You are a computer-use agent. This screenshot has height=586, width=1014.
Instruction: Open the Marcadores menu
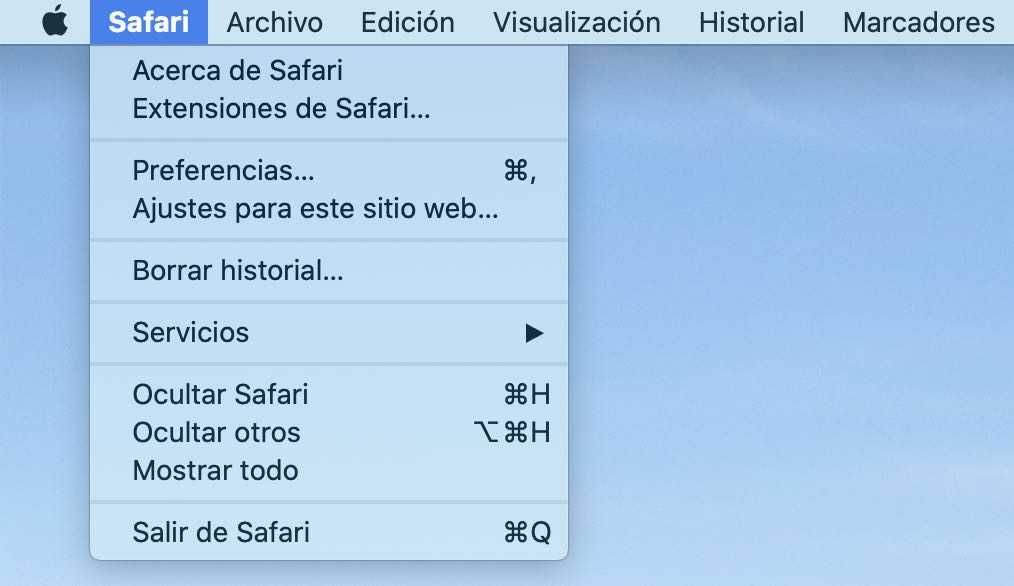[x=917, y=21]
